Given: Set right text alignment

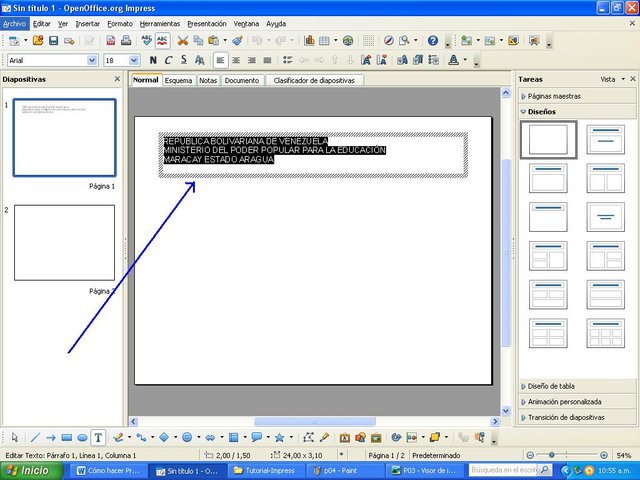Looking at the screenshot, I should pyautogui.click(x=251, y=60).
